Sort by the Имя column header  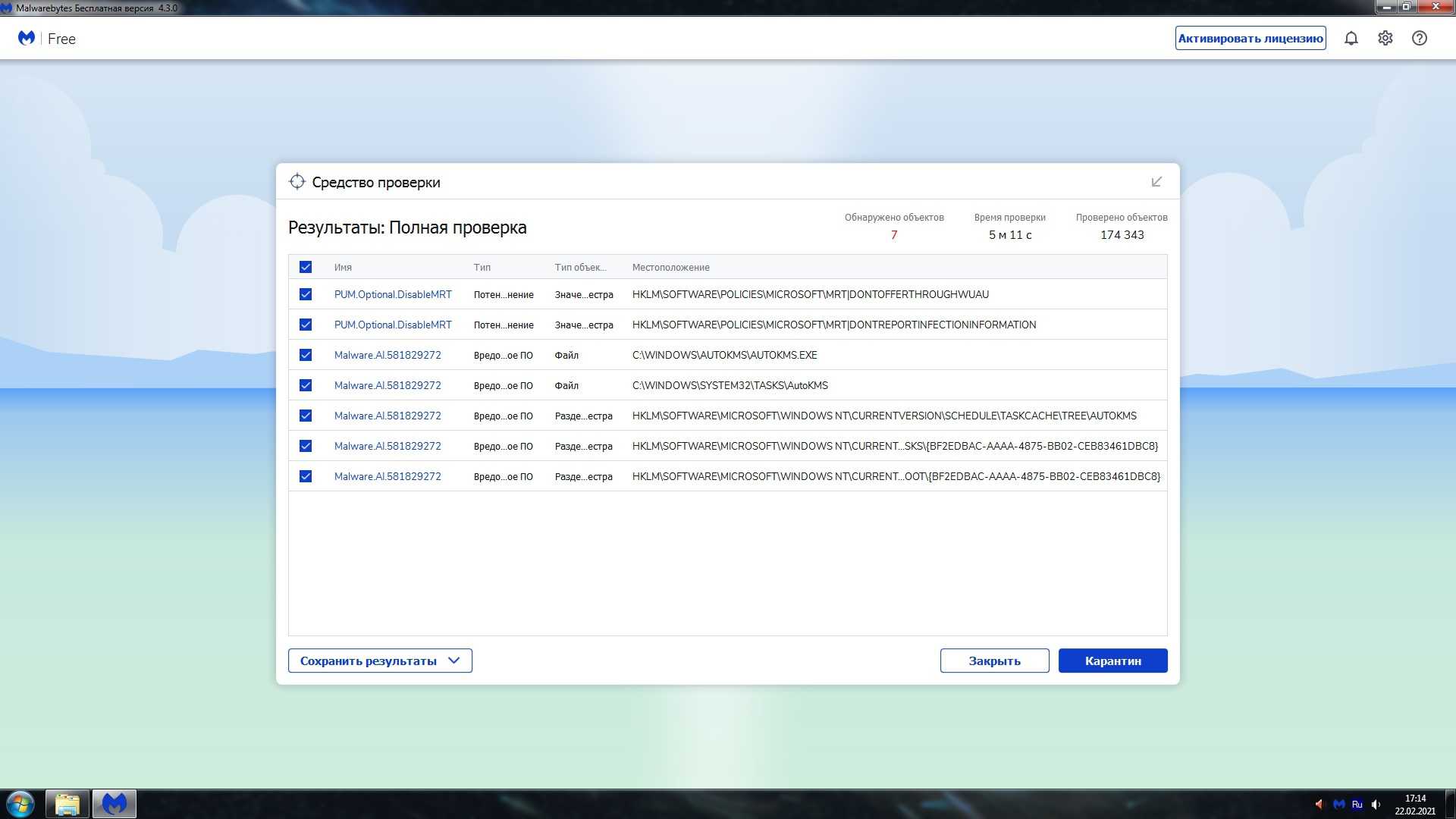tap(343, 267)
